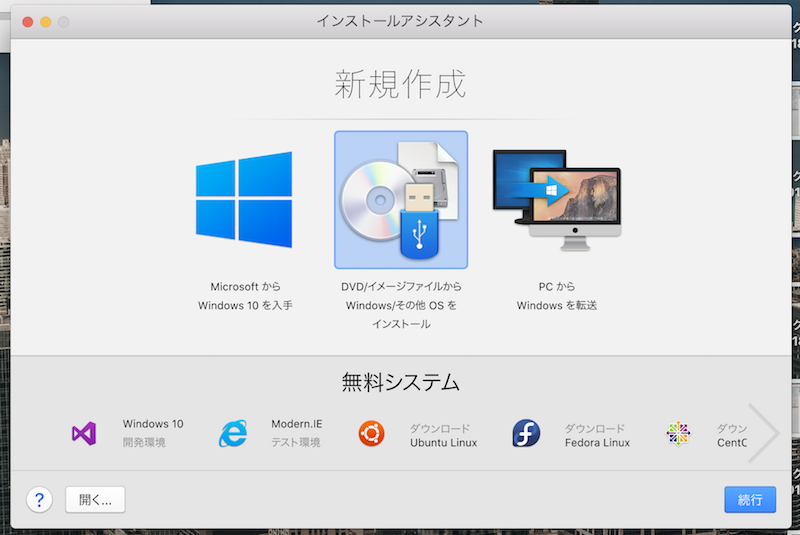Screen dimensions: 800x535
Task: Click the CentOS logo icon
Action: [678, 434]
